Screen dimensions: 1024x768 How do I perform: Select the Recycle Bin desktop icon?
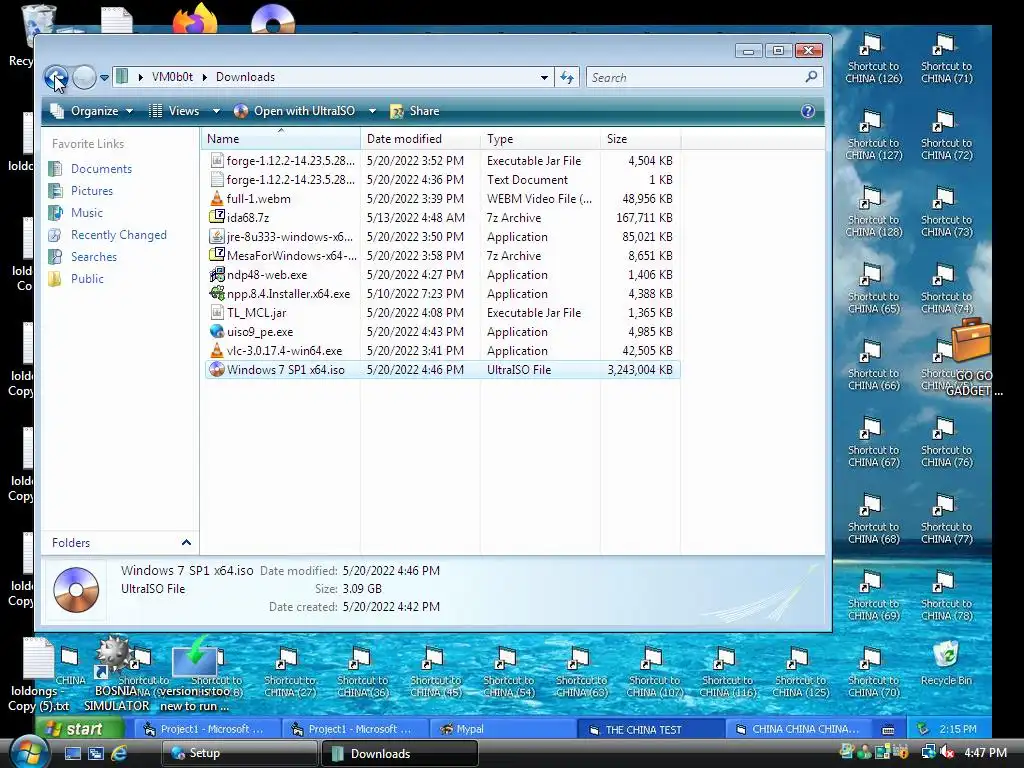(946, 664)
